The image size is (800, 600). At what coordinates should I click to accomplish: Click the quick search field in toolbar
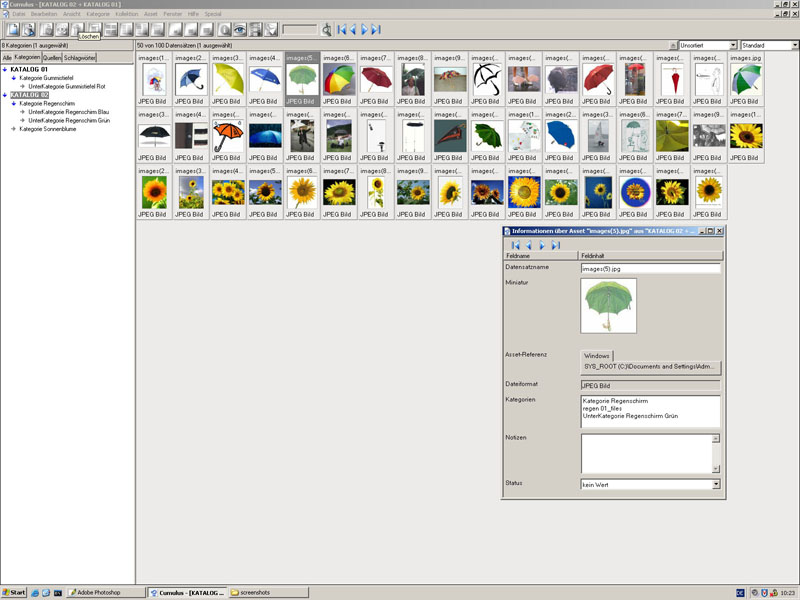coord(300,30)
